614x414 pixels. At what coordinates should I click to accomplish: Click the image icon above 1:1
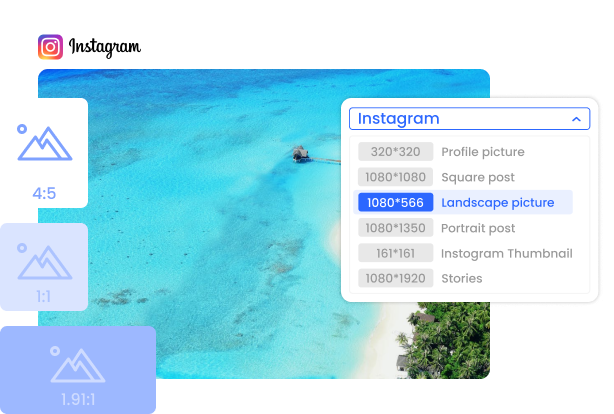44,261
